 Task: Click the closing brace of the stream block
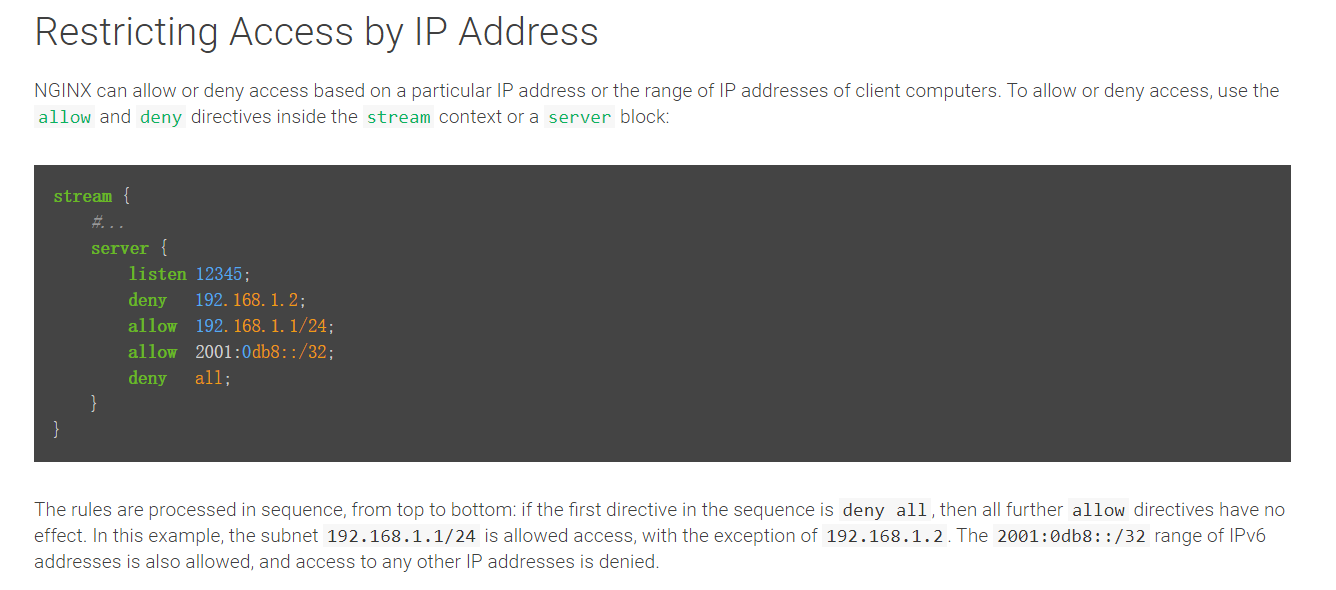[57, 430]
